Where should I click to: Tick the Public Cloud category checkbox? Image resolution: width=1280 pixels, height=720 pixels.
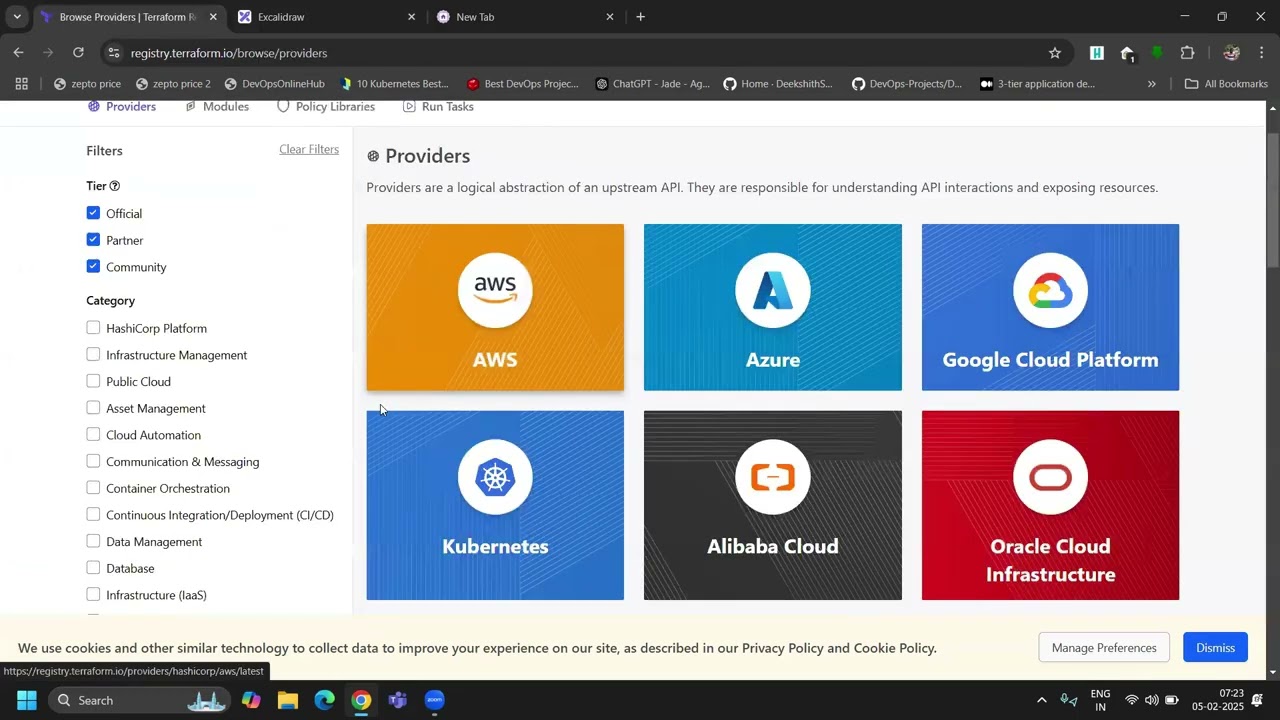point(93,381)
